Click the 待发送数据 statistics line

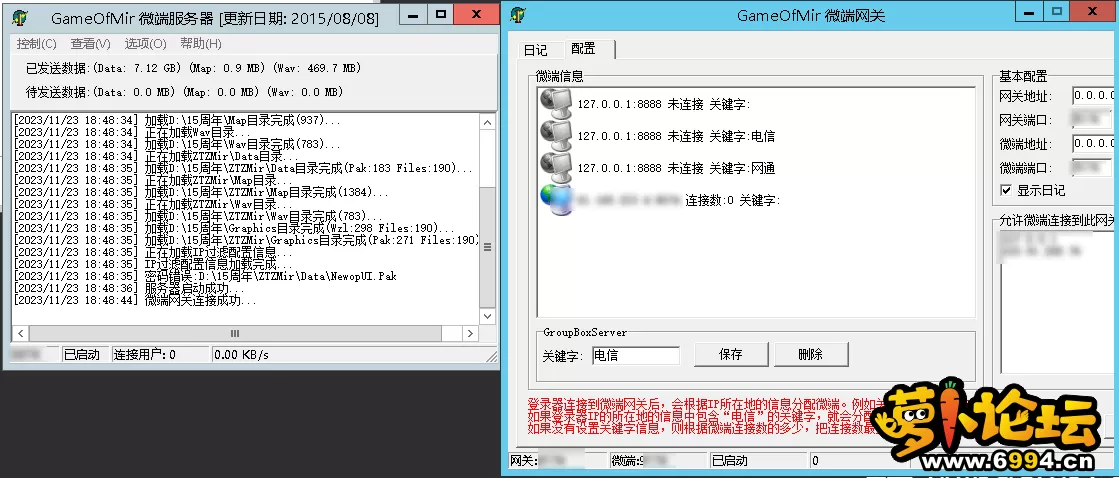[185, 93]
